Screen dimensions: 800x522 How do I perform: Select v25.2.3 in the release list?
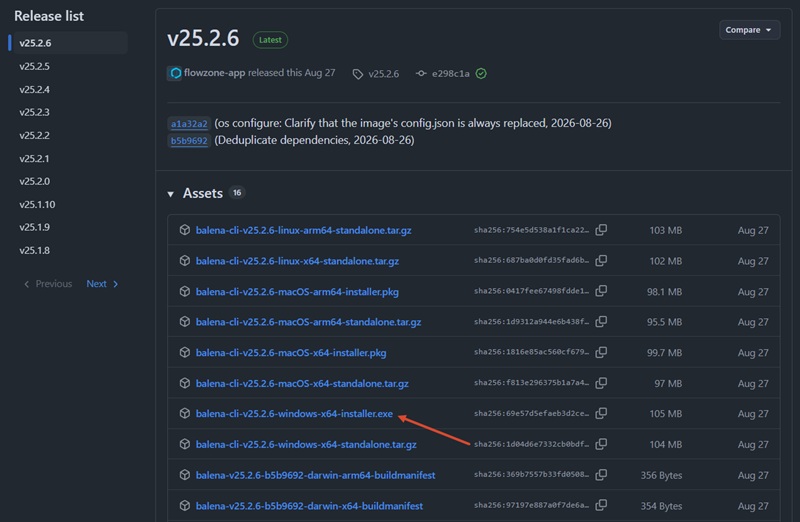pyautogui.click(x=35, y=112)
